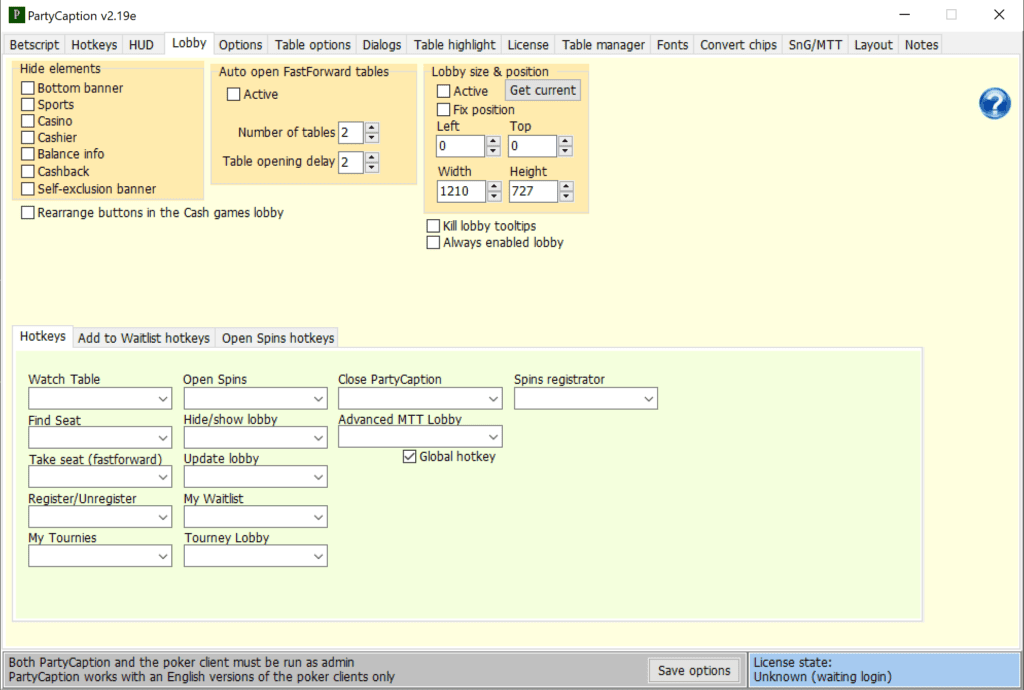1024x690 pixels.
Task: Go to the Table options tab
Action: click(313, 44)
